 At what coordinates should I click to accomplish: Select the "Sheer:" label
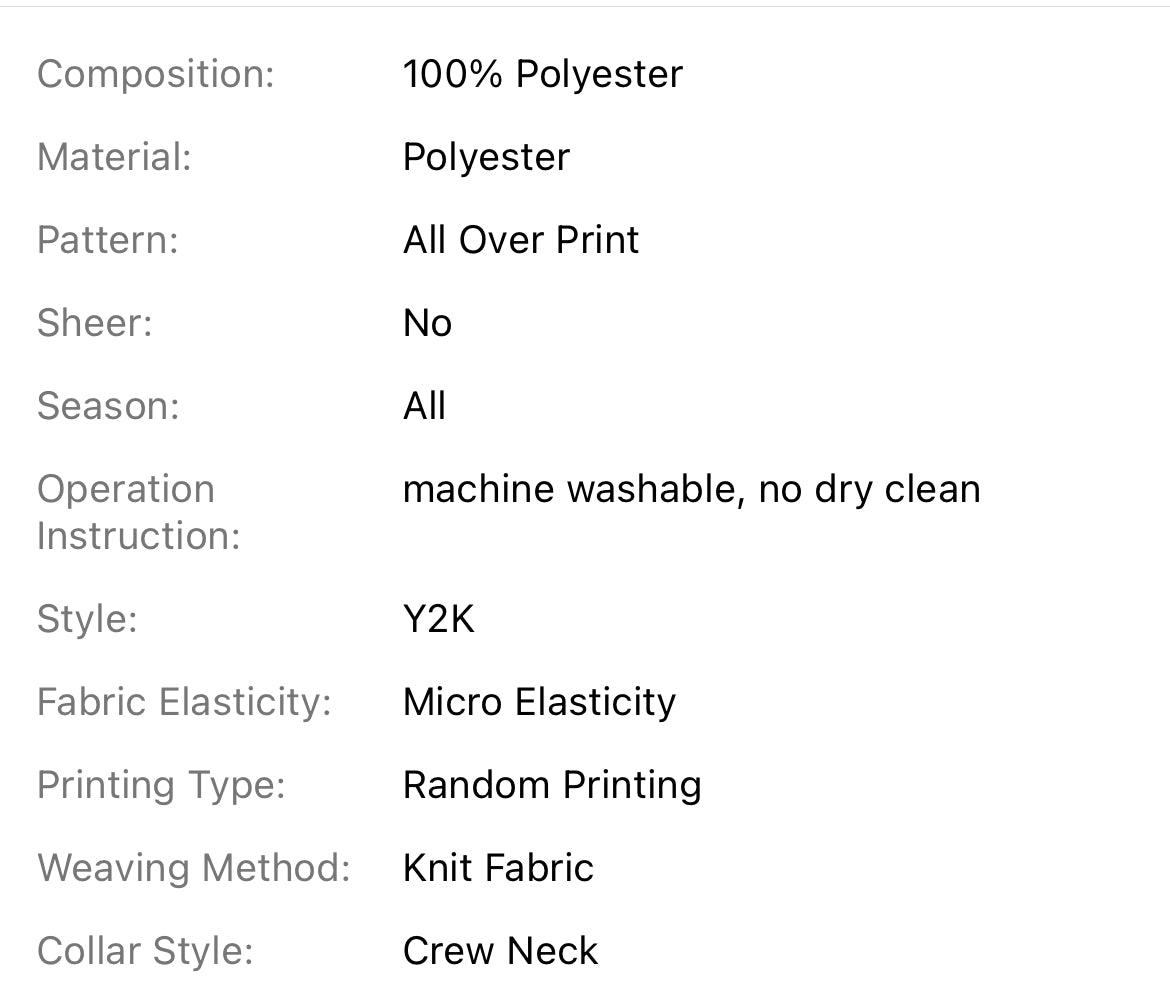(x=94, y=323)
